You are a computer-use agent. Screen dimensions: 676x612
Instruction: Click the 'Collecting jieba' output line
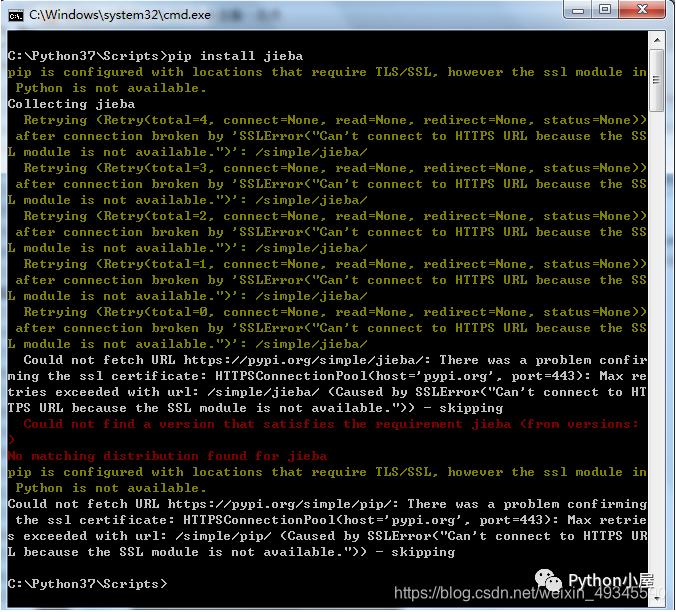pos(72,104)
